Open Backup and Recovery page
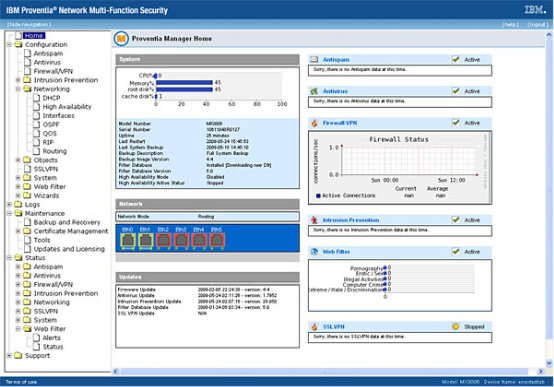The image size is (554, 387). coord(67,222)
